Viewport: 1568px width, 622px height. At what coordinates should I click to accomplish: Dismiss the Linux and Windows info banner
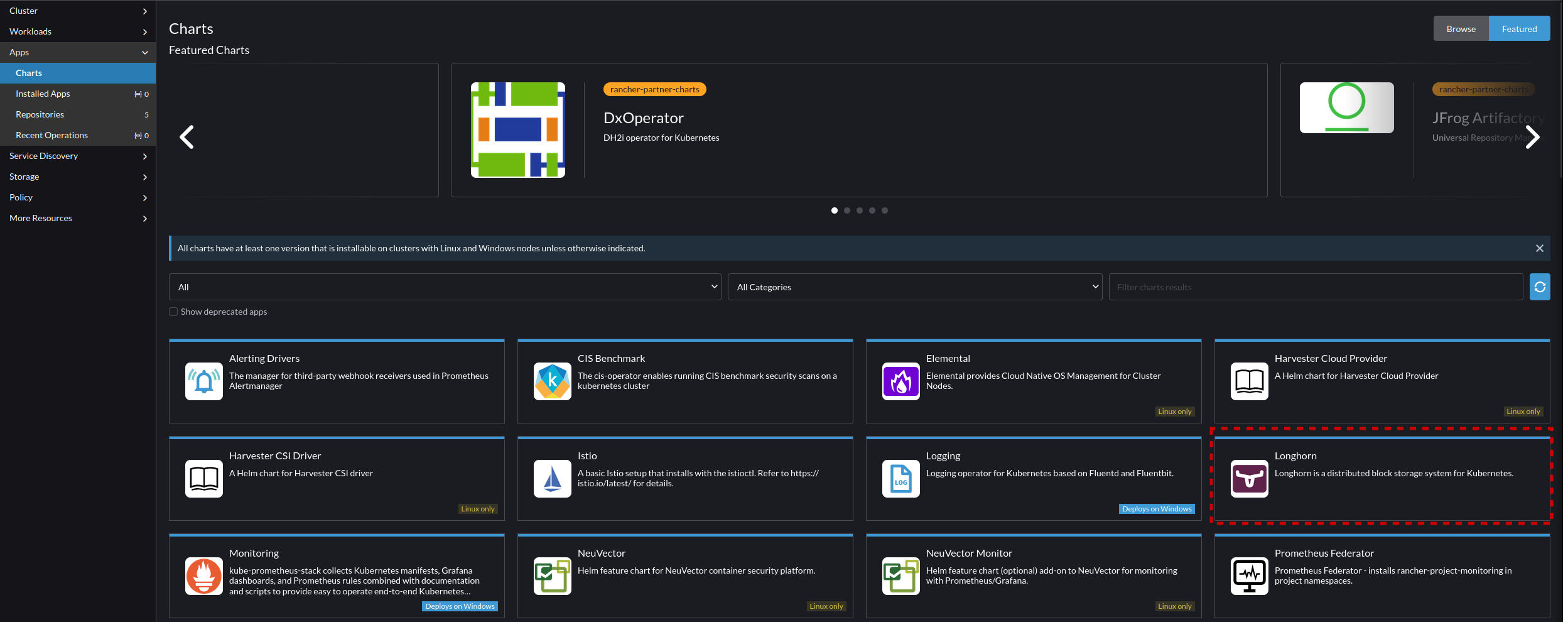(x=1540, y=248)
